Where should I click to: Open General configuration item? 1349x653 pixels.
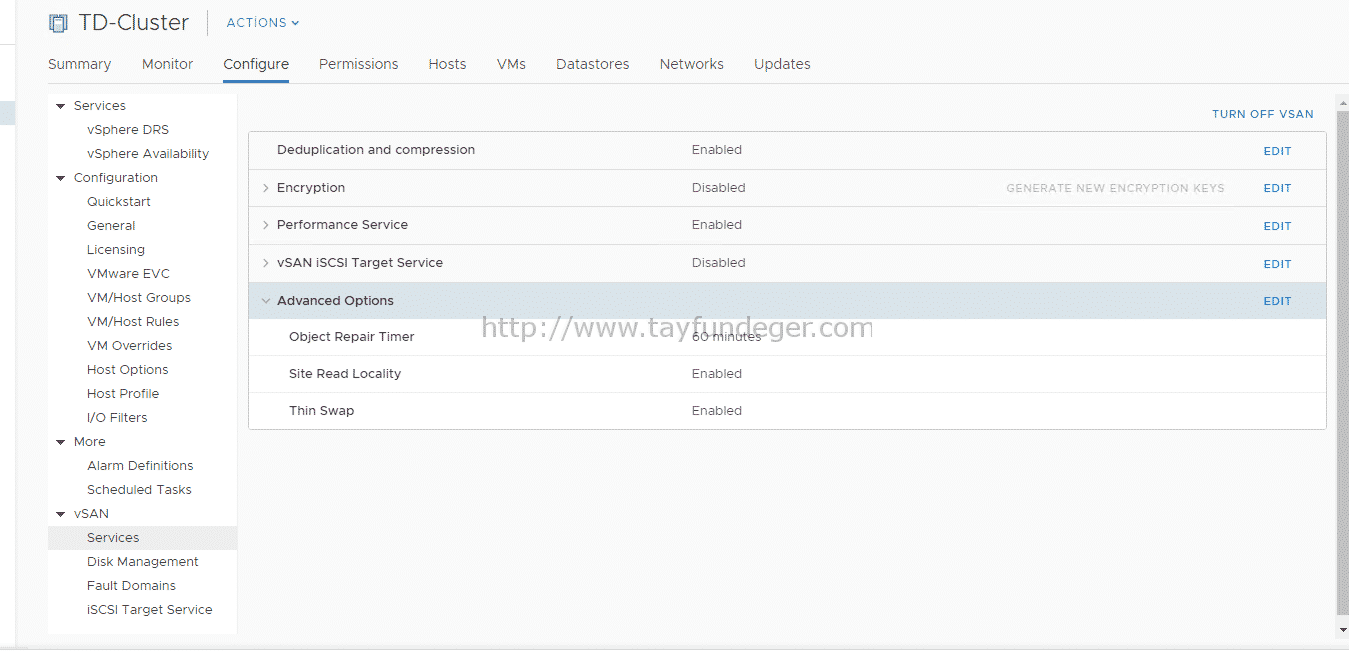[x=111, y=226]
